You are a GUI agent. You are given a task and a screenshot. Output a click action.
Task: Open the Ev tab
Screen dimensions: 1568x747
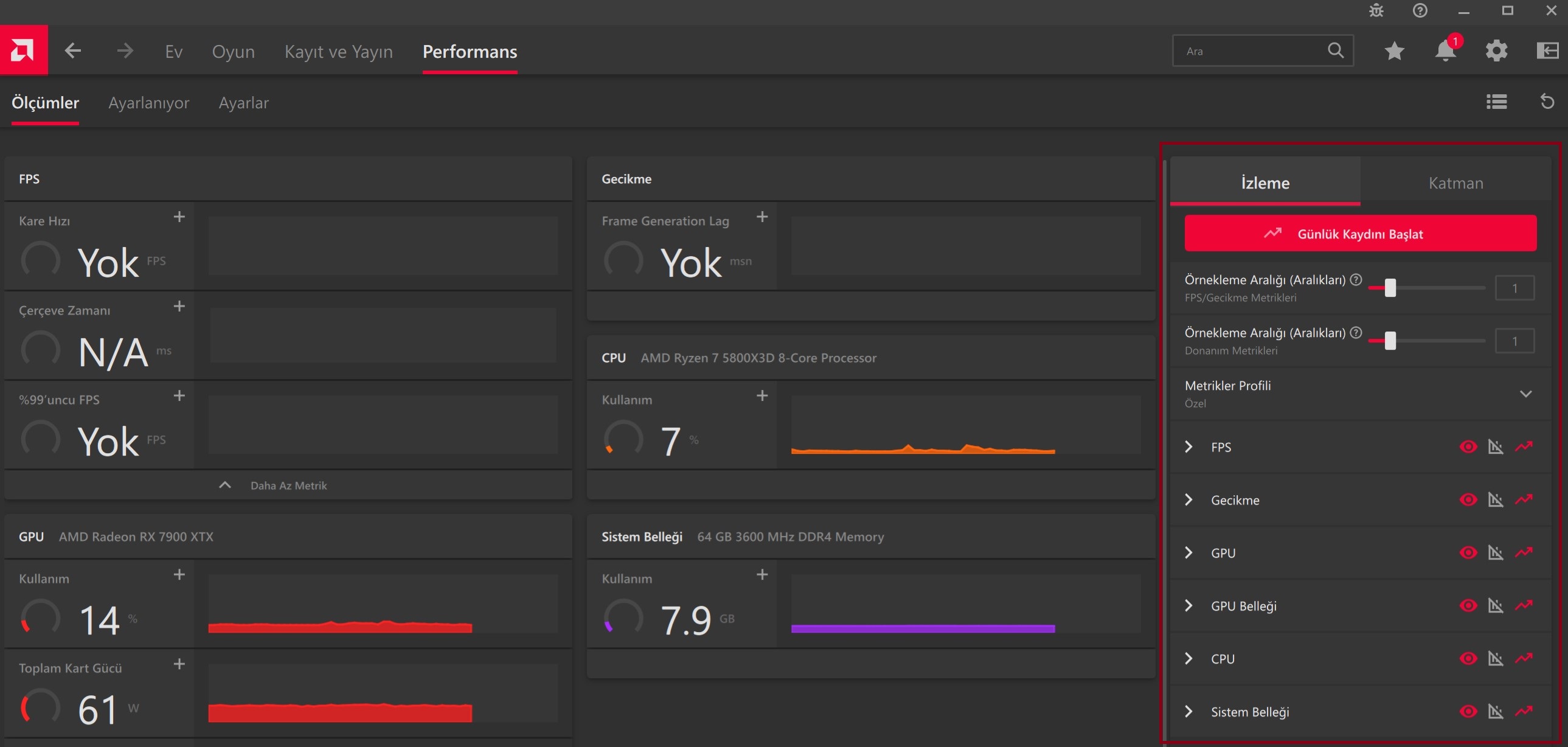click(173, 51)
